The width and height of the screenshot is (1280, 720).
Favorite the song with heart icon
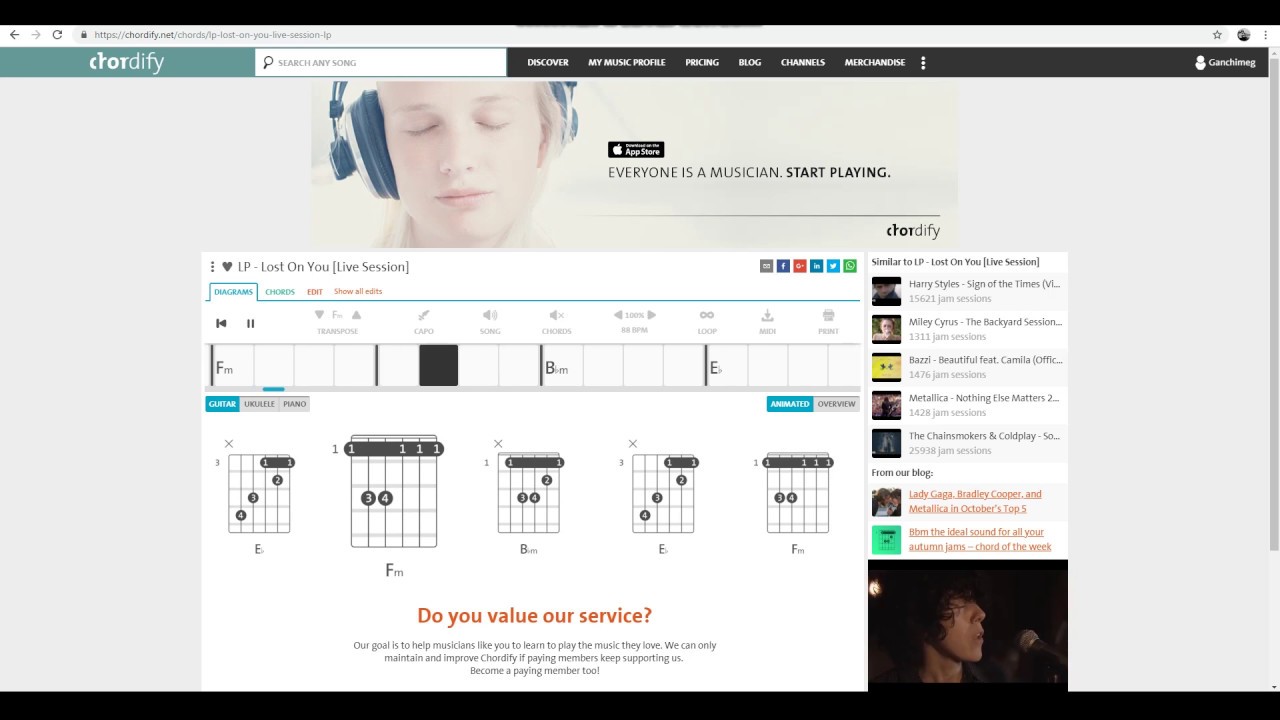227,267
